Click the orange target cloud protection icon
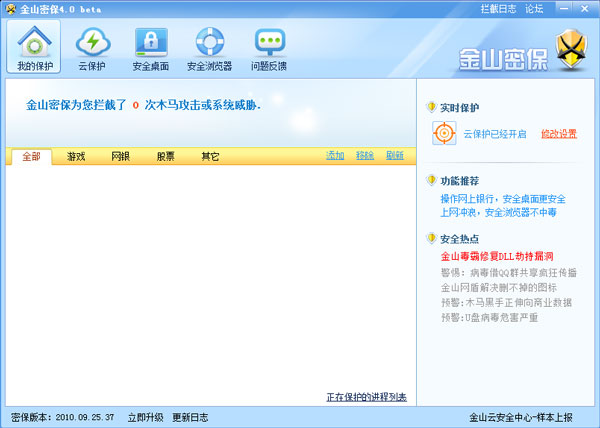The image size is (600, 428). pos(444,133)
